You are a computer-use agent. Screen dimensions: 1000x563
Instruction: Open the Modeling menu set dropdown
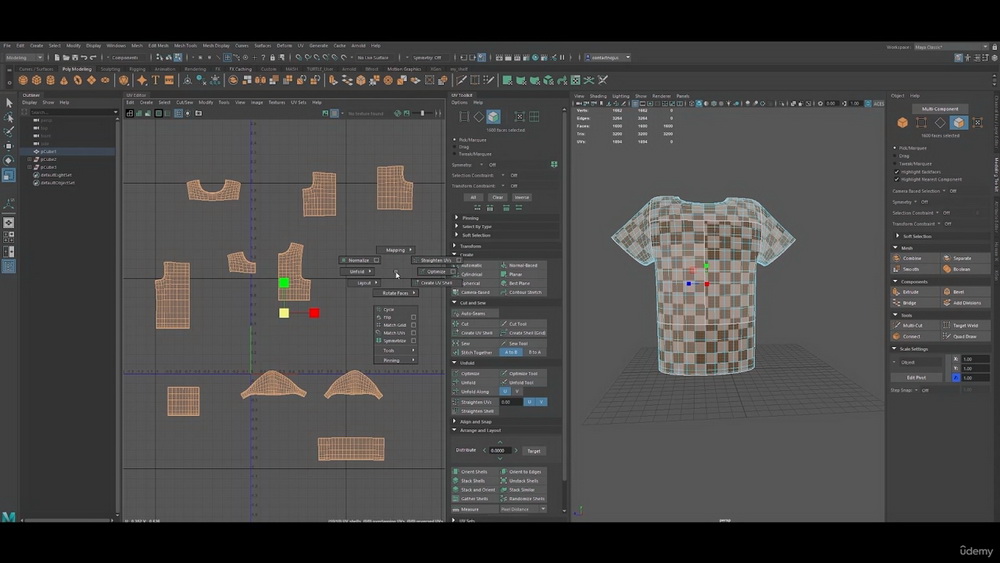[24, 57]
